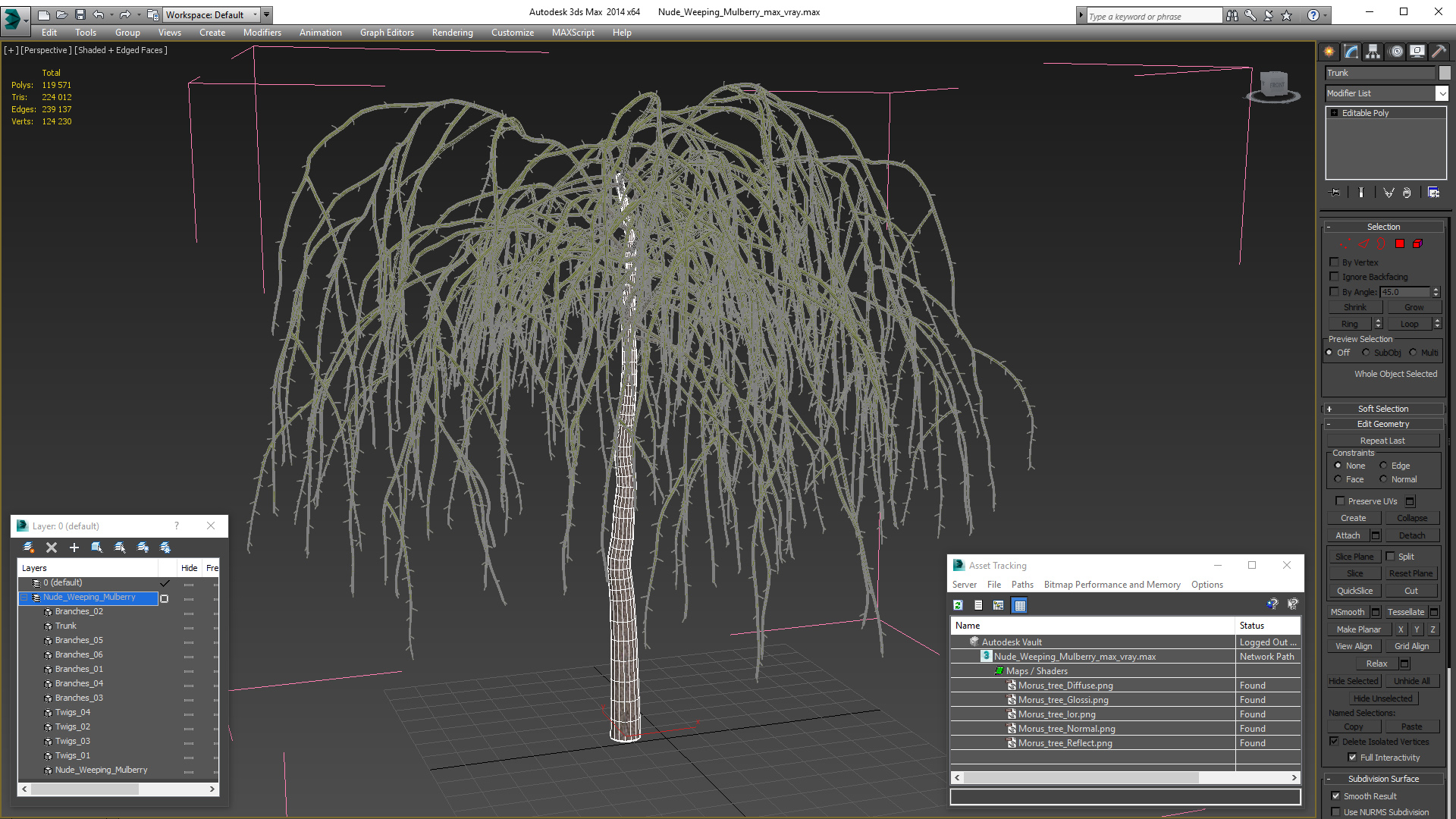This screenshot has height=819, width=1456.
Task: Select Edge sub-object level icon
Action: [x=1363, y=244]
